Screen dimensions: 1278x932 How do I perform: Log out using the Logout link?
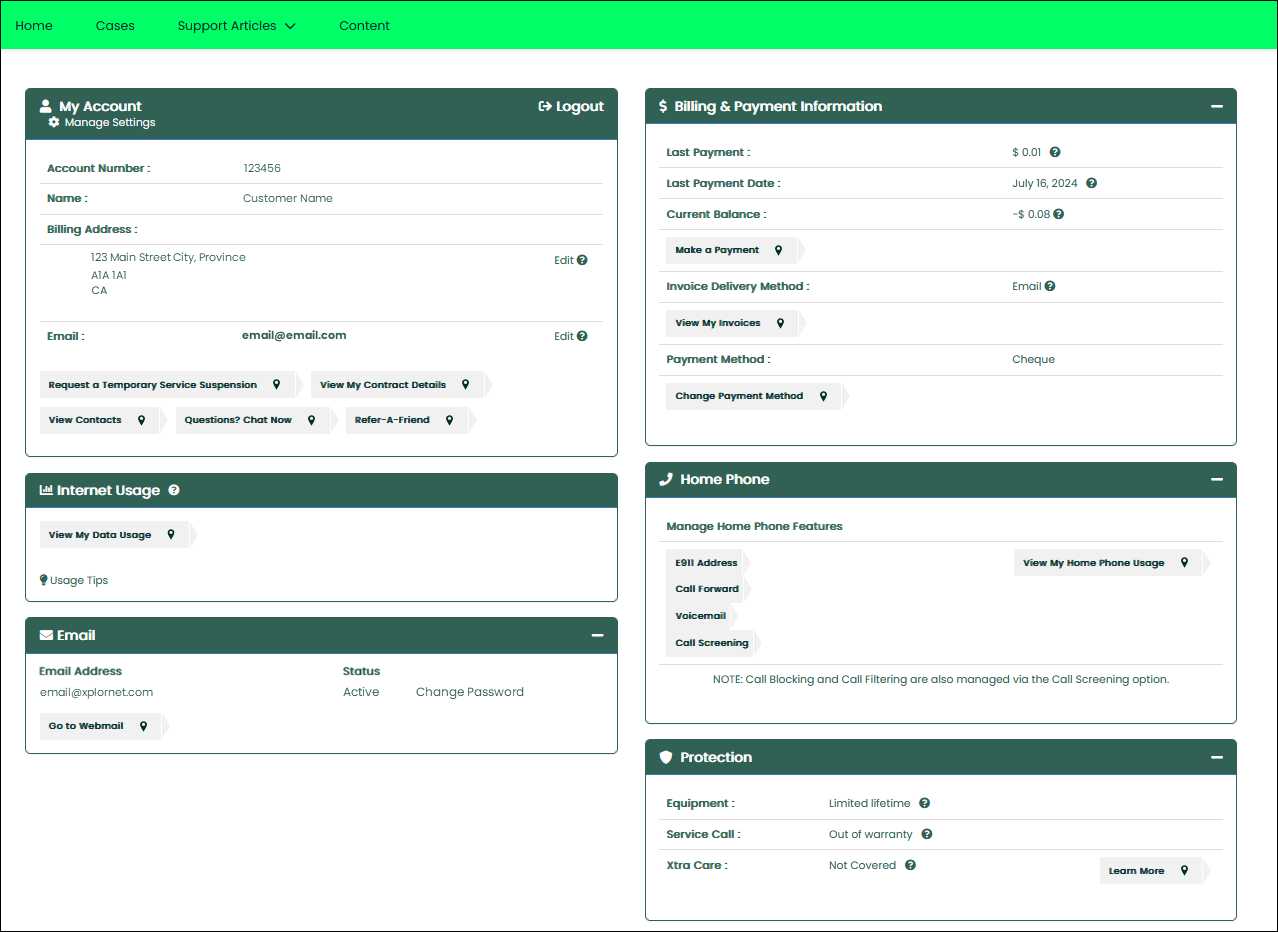(571, 106)
